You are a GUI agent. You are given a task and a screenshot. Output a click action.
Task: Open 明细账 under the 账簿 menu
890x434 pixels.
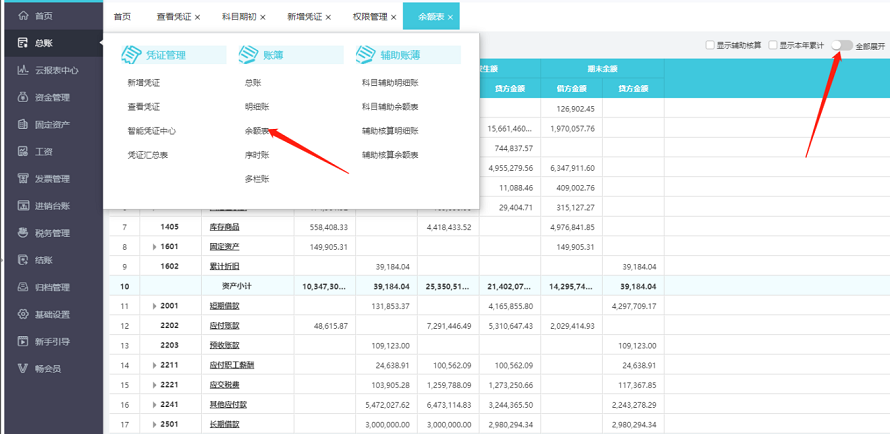pyautogui.click(x=257, y=107)
